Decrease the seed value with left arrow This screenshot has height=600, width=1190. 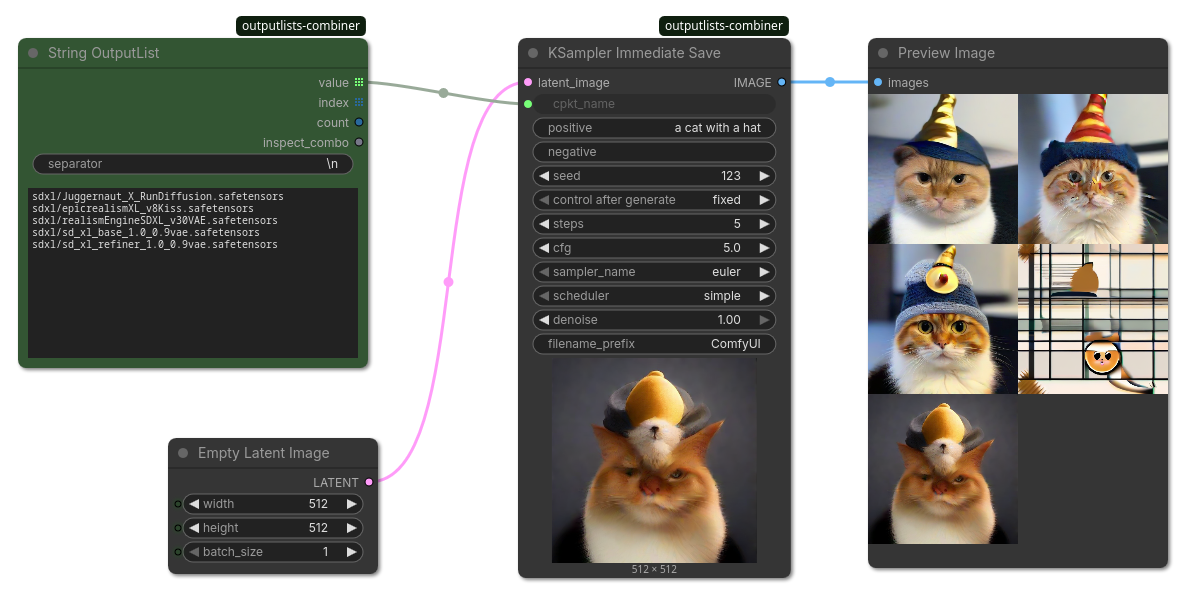click(x=543, y=176)
